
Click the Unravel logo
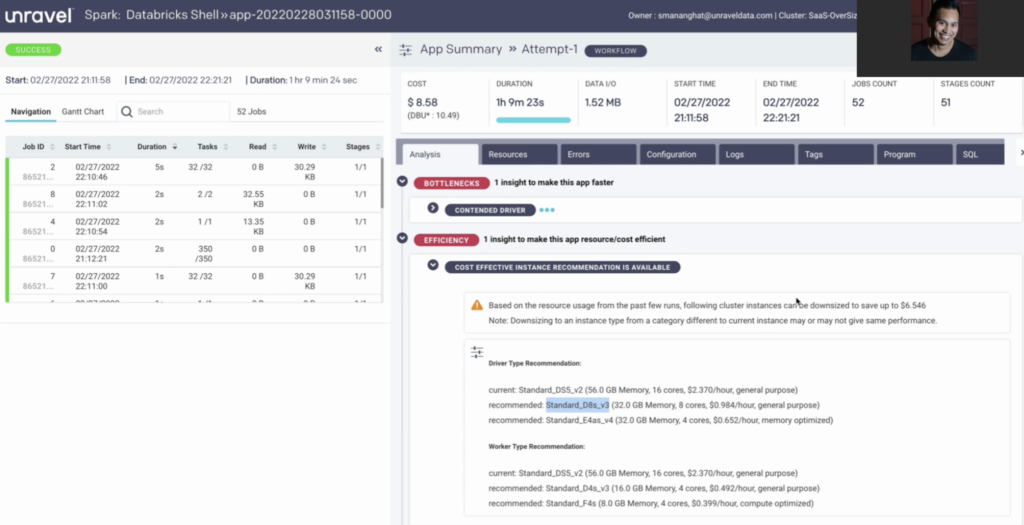[x=39, y=16]
